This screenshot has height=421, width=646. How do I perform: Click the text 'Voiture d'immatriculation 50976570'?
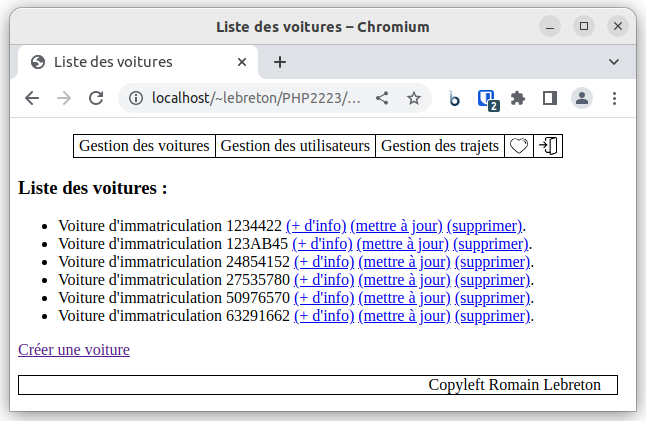174,298
